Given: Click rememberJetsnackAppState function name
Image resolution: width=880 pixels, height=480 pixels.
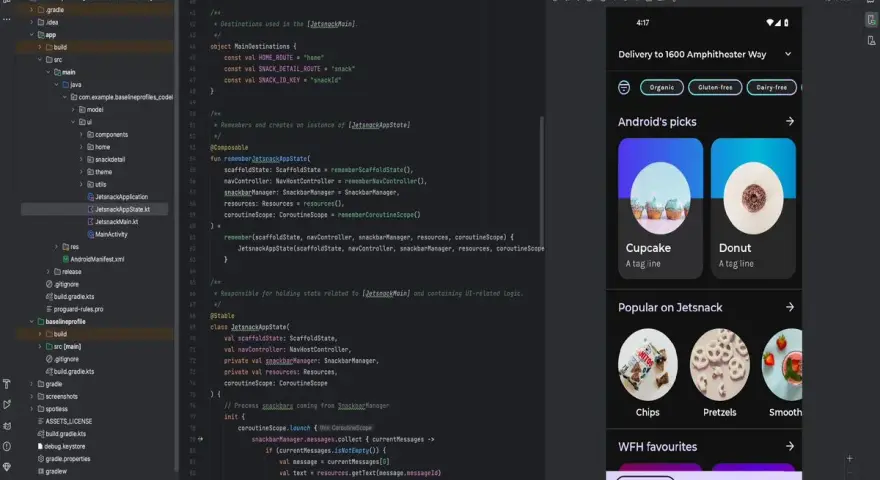Looking at the screenshot, I should [266, 159].
